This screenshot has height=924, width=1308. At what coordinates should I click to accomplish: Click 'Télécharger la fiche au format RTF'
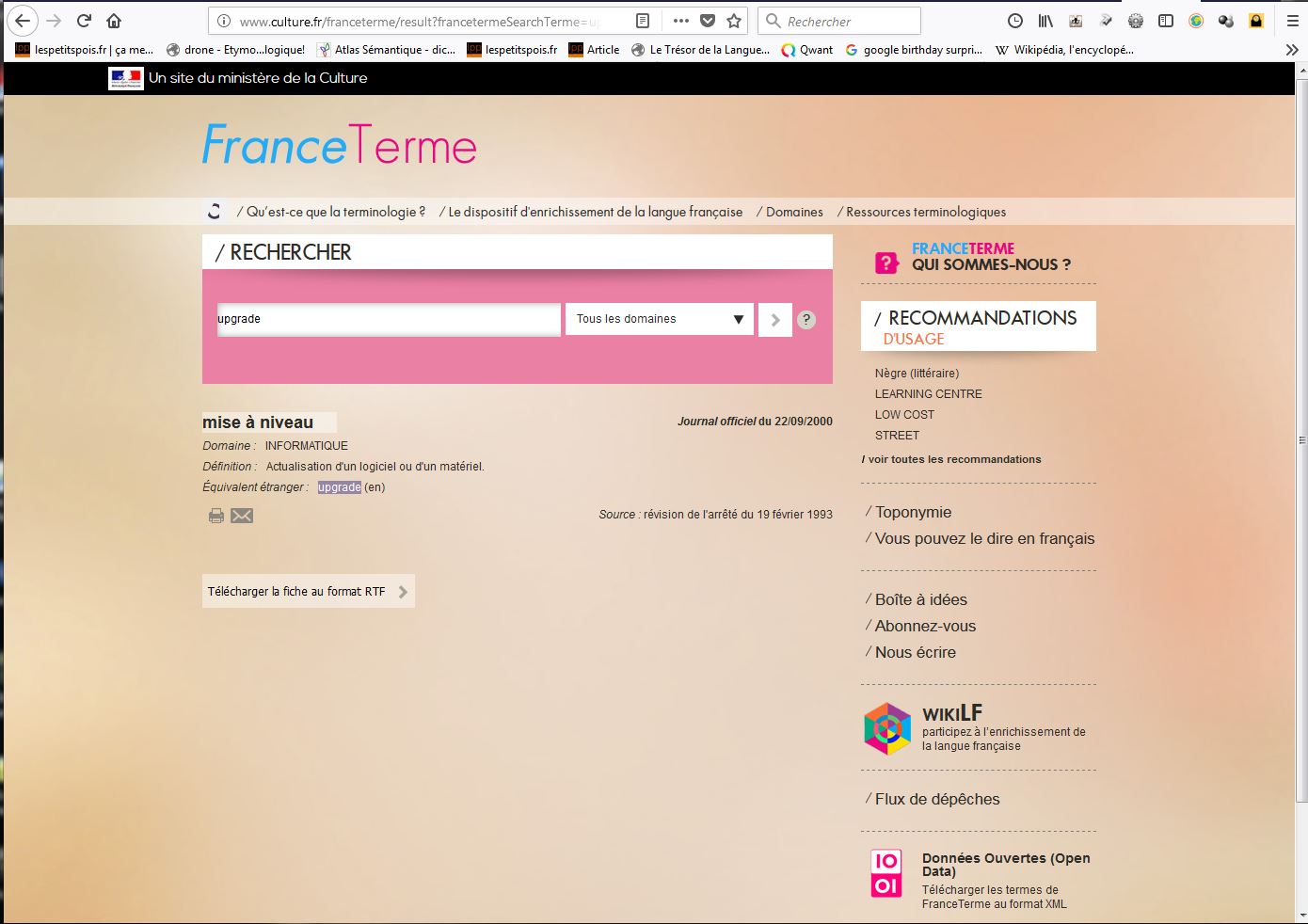(308, 591)
